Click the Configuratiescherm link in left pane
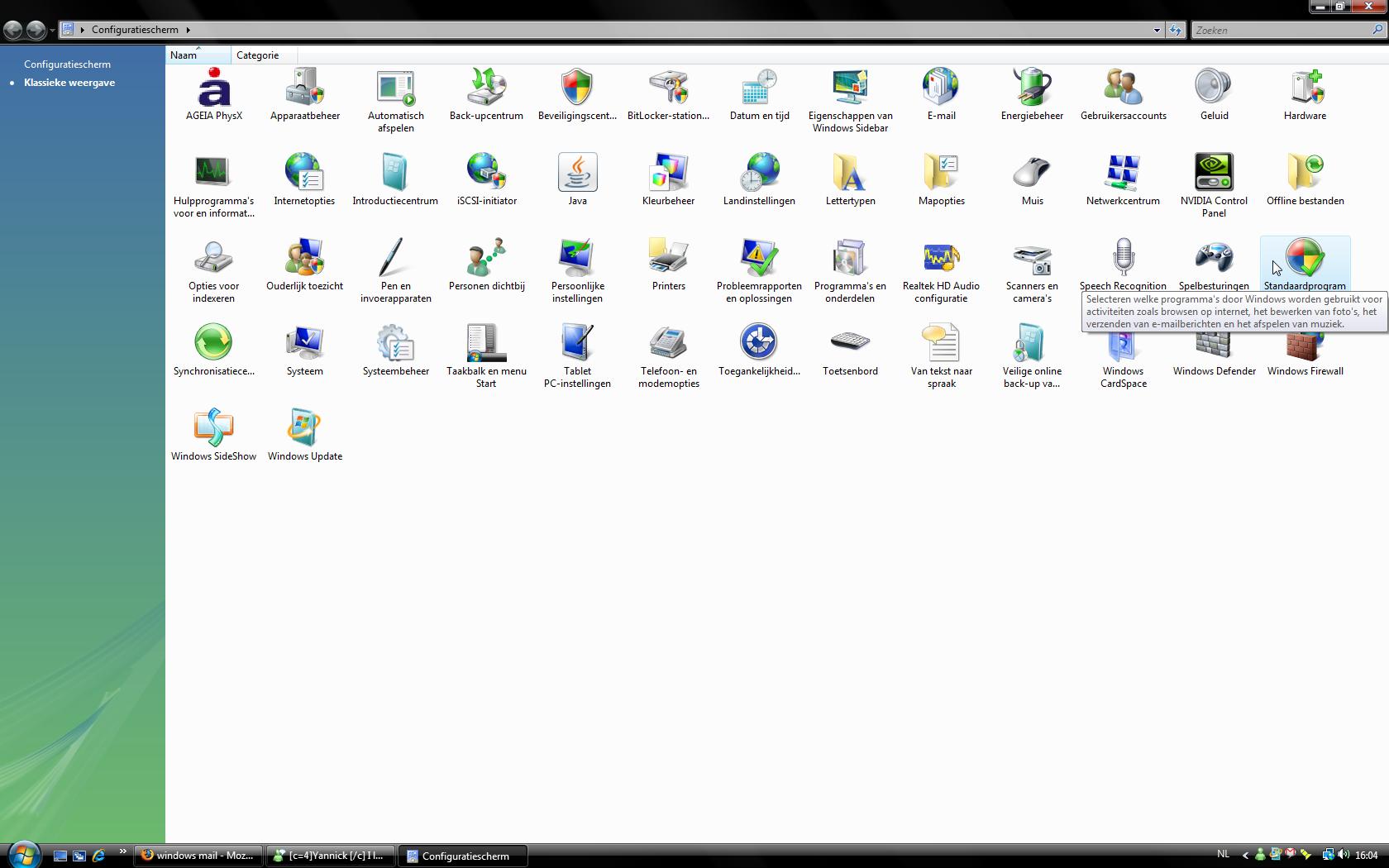The height and width of the screenshot is (868, 1389). pyautogui.click(x=67, y=64)
